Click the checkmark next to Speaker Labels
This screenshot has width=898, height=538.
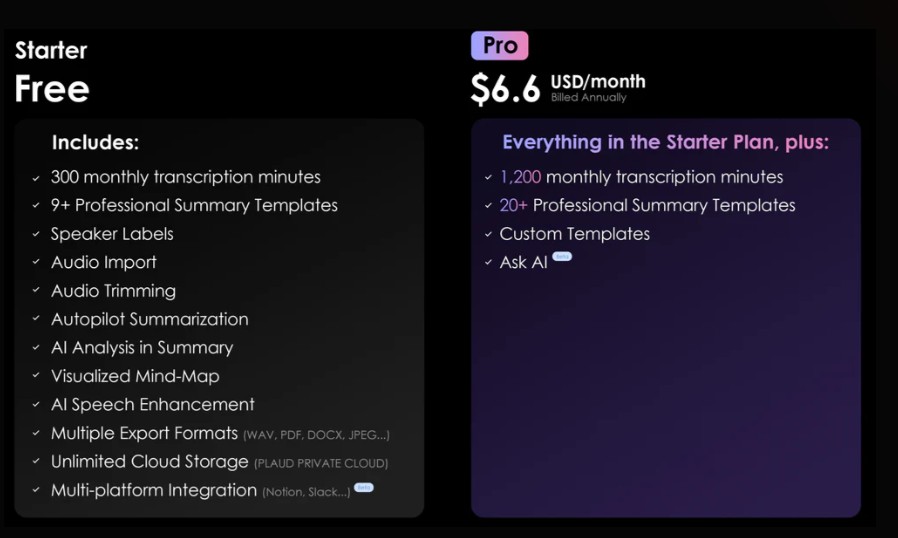coord(36,234)
